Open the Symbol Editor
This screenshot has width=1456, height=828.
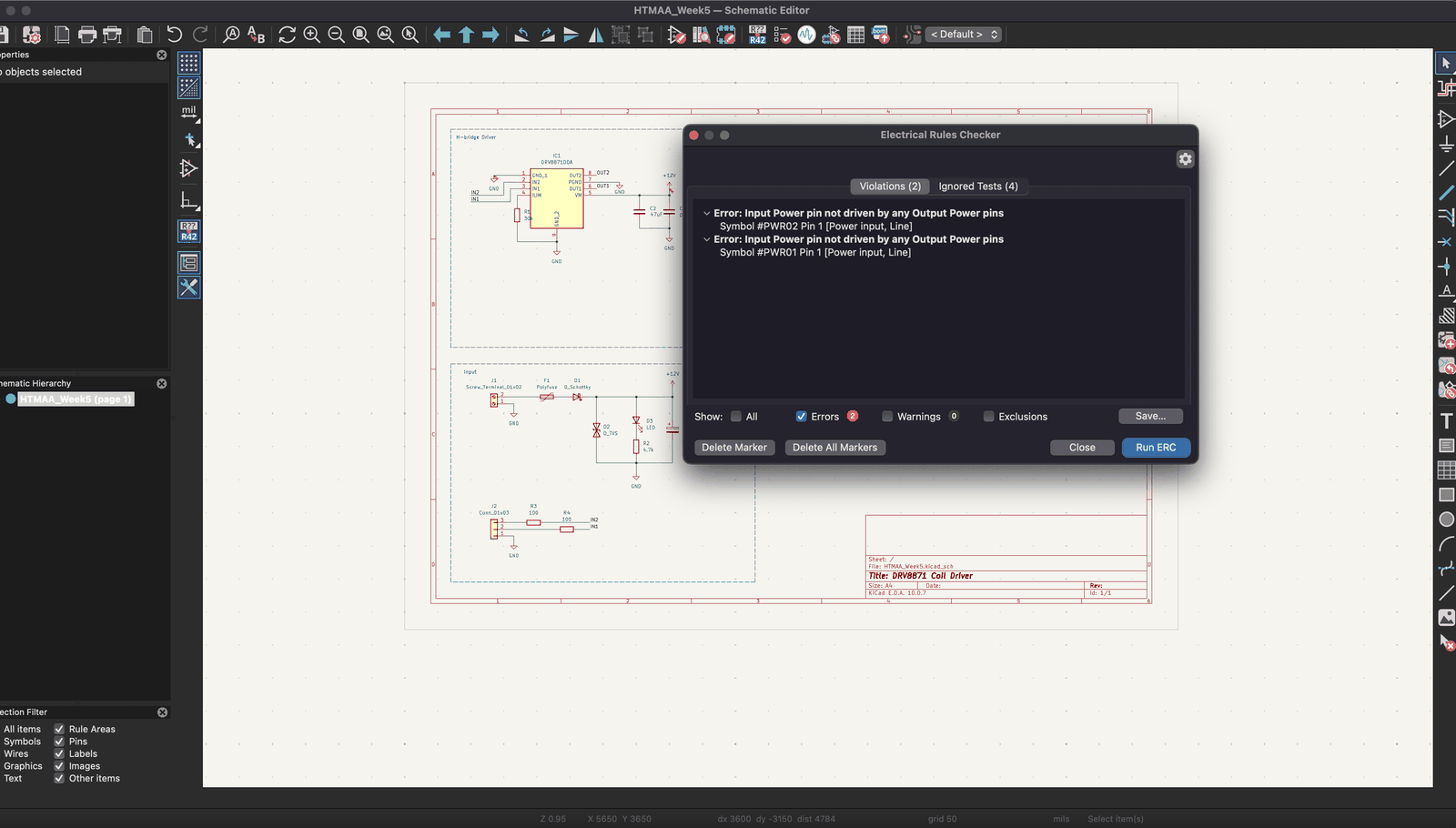click(676, 35)
